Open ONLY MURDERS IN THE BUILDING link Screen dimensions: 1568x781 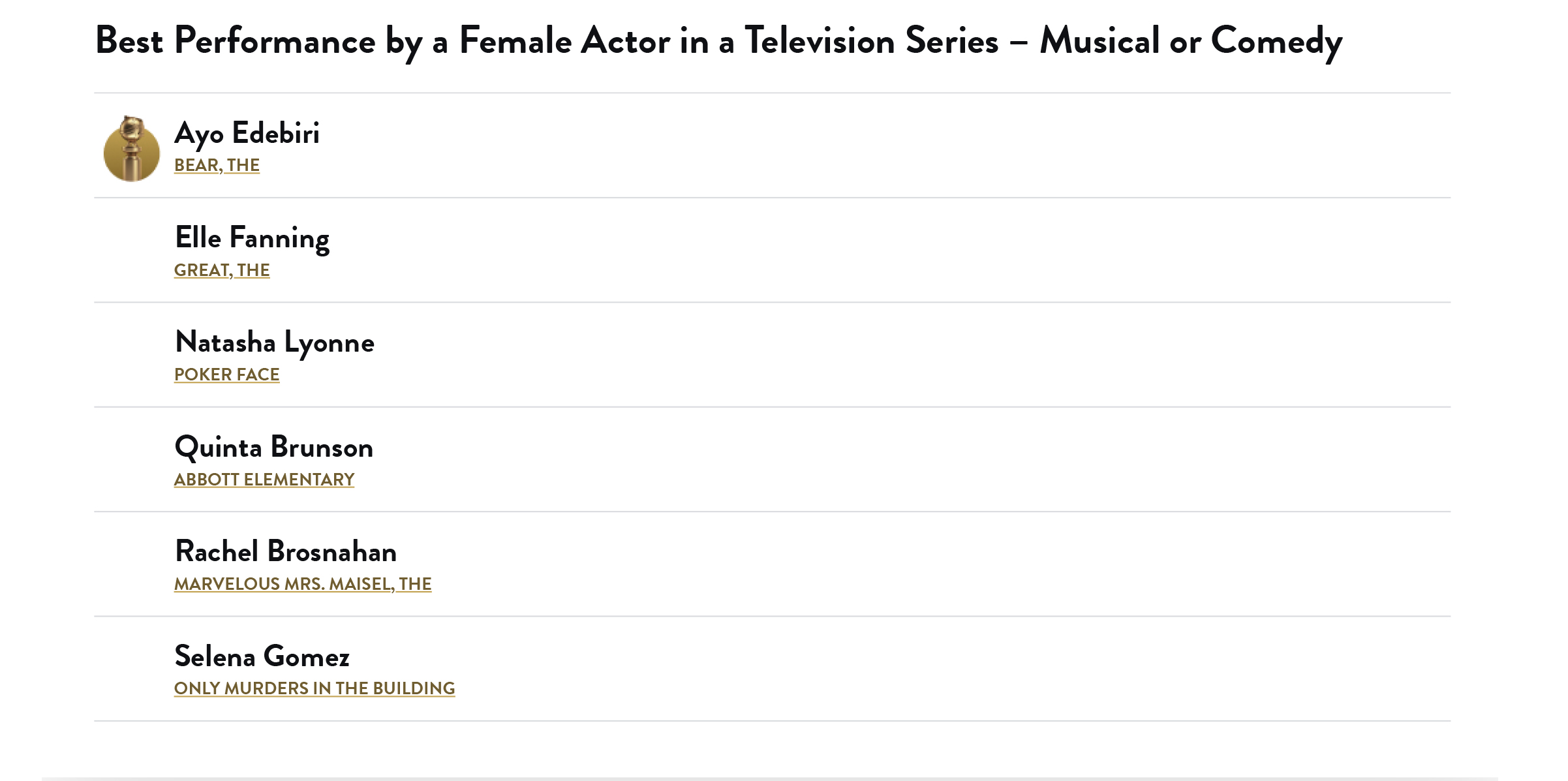(x=315, y=688)
